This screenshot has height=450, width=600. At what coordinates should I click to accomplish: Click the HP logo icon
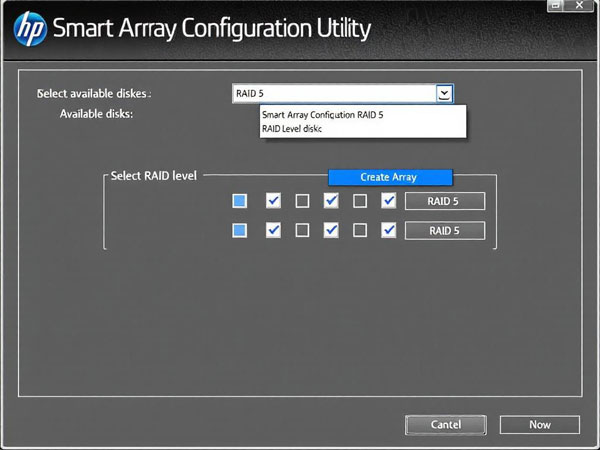(30, 29)
